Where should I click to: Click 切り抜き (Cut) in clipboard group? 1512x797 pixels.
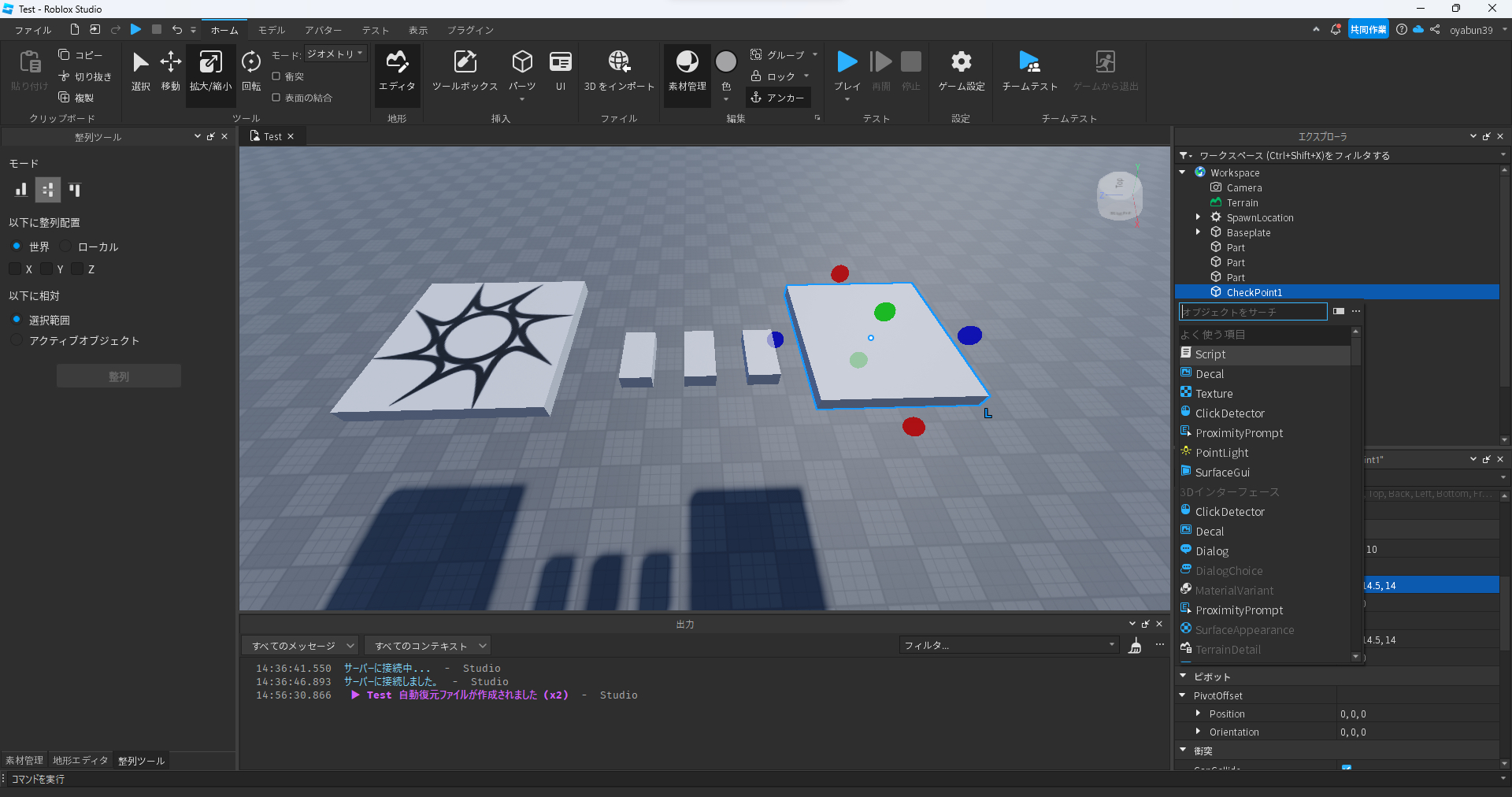pos(85,76)
